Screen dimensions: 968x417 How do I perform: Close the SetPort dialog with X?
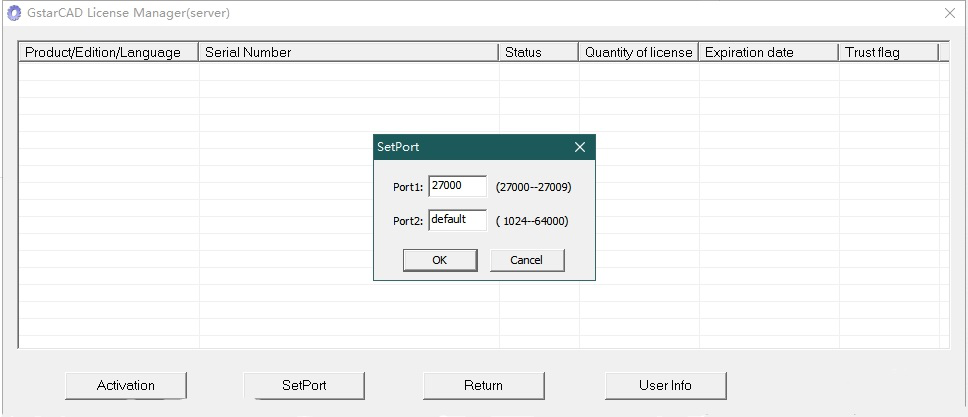tap(580, 147)
